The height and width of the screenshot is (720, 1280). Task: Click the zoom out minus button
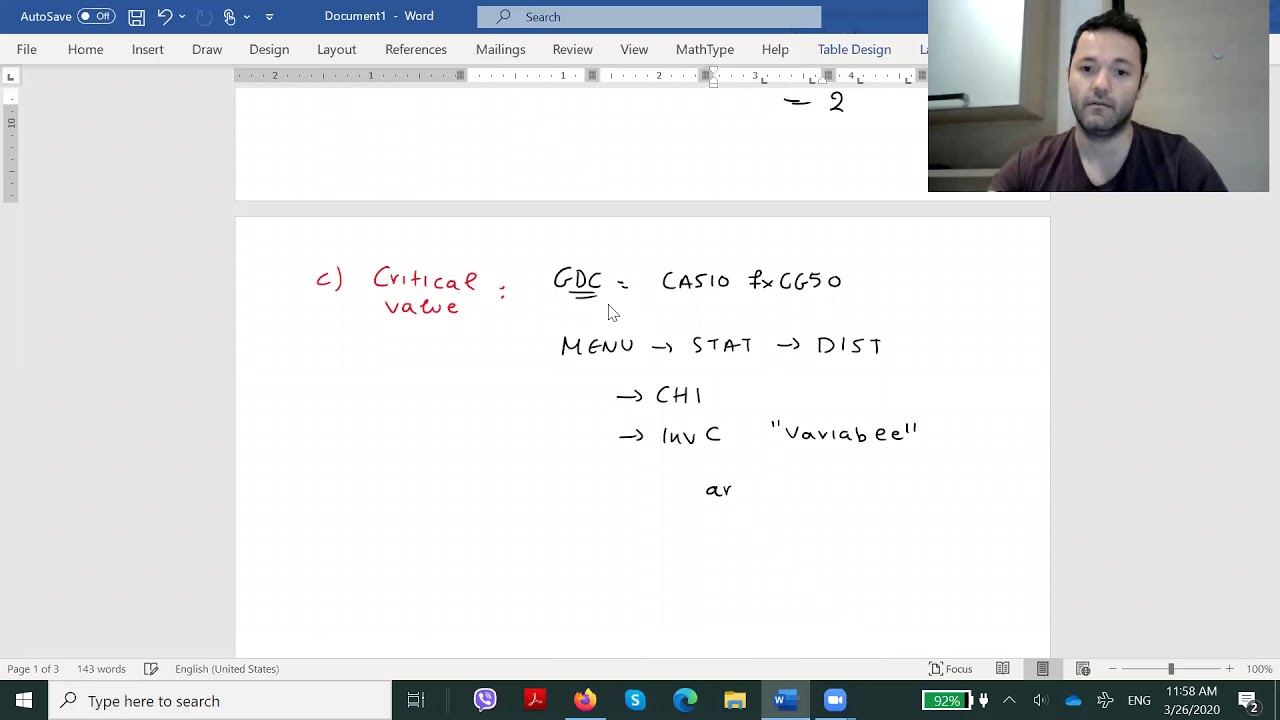point(1112,669)
